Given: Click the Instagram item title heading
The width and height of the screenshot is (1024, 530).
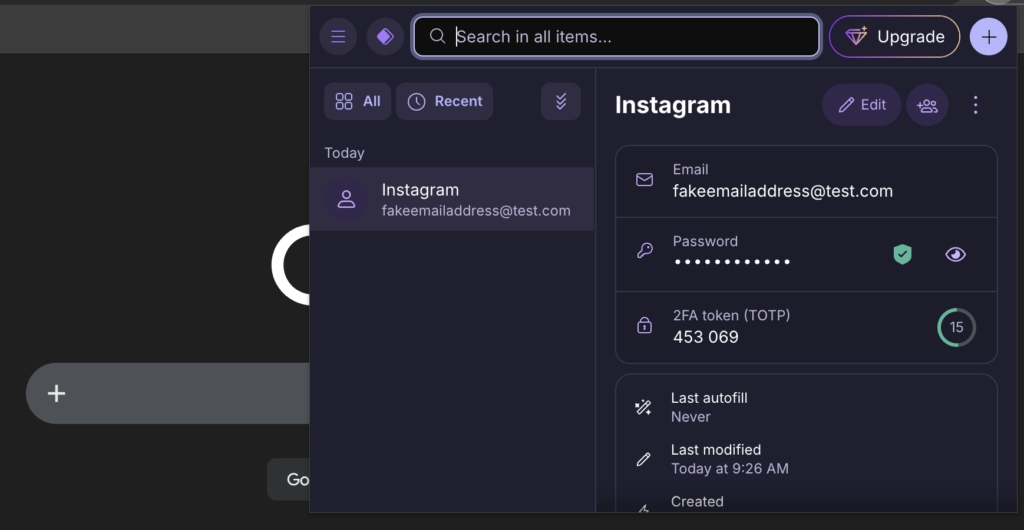Looking at the screenshot, I should tap(673, 105).
